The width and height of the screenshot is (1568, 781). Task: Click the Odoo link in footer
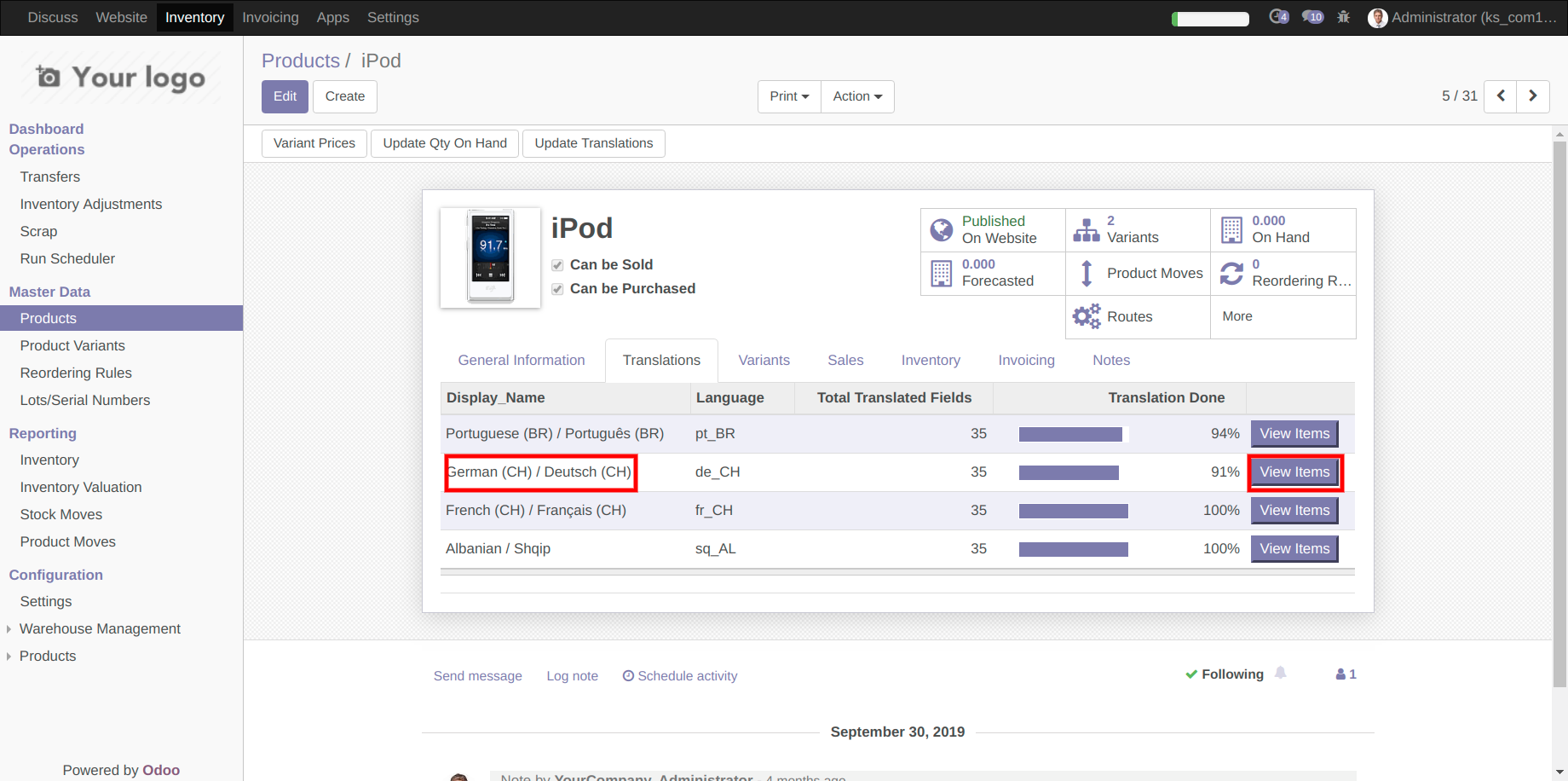tap(161, 770)
